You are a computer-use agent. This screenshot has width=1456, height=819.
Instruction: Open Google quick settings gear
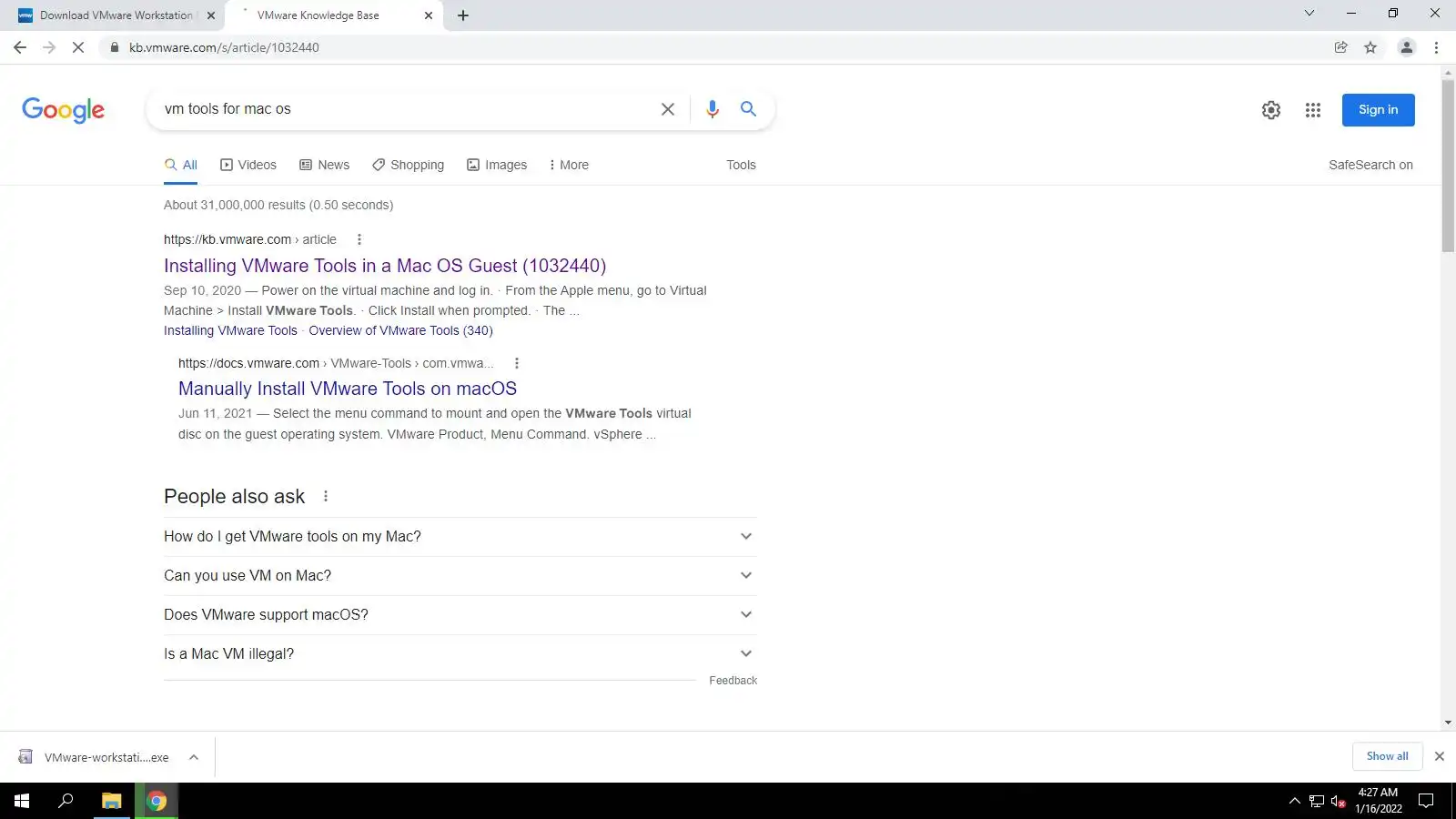point(1271,110)
